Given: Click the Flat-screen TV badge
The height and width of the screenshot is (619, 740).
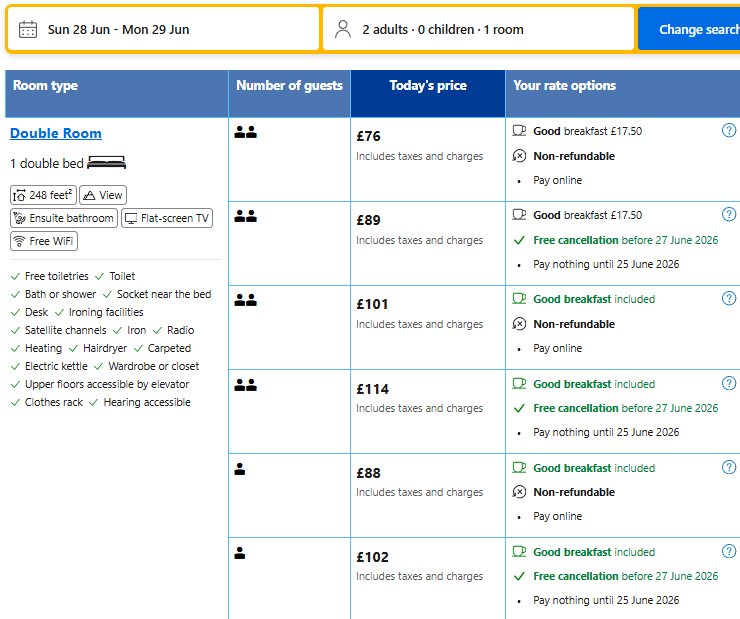Looking at the screenshot, I should [x=167, y=218].
